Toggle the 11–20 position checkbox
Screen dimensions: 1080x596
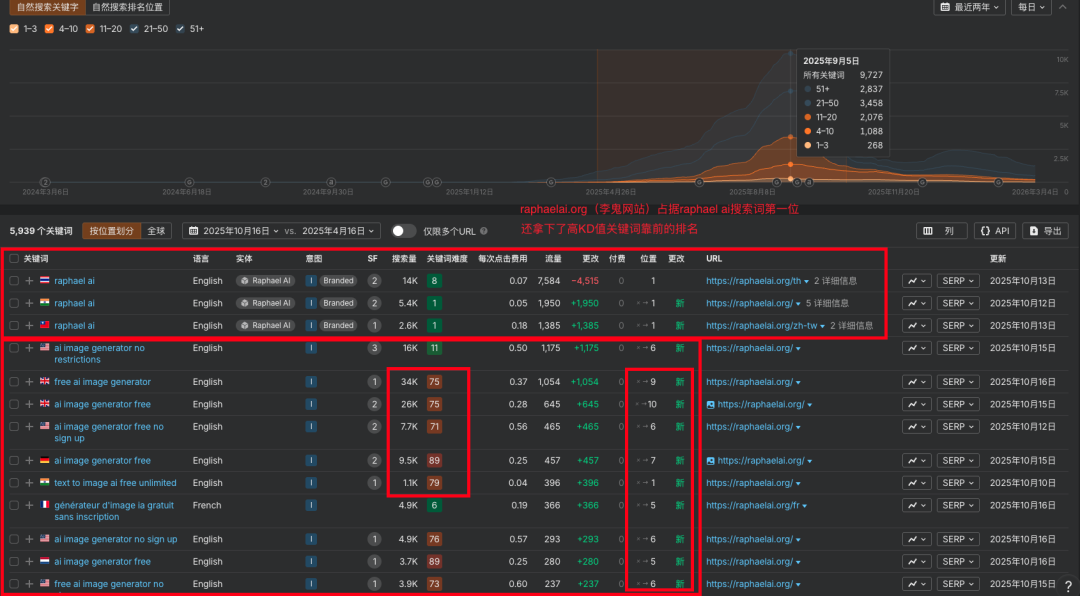coord(90,29)
